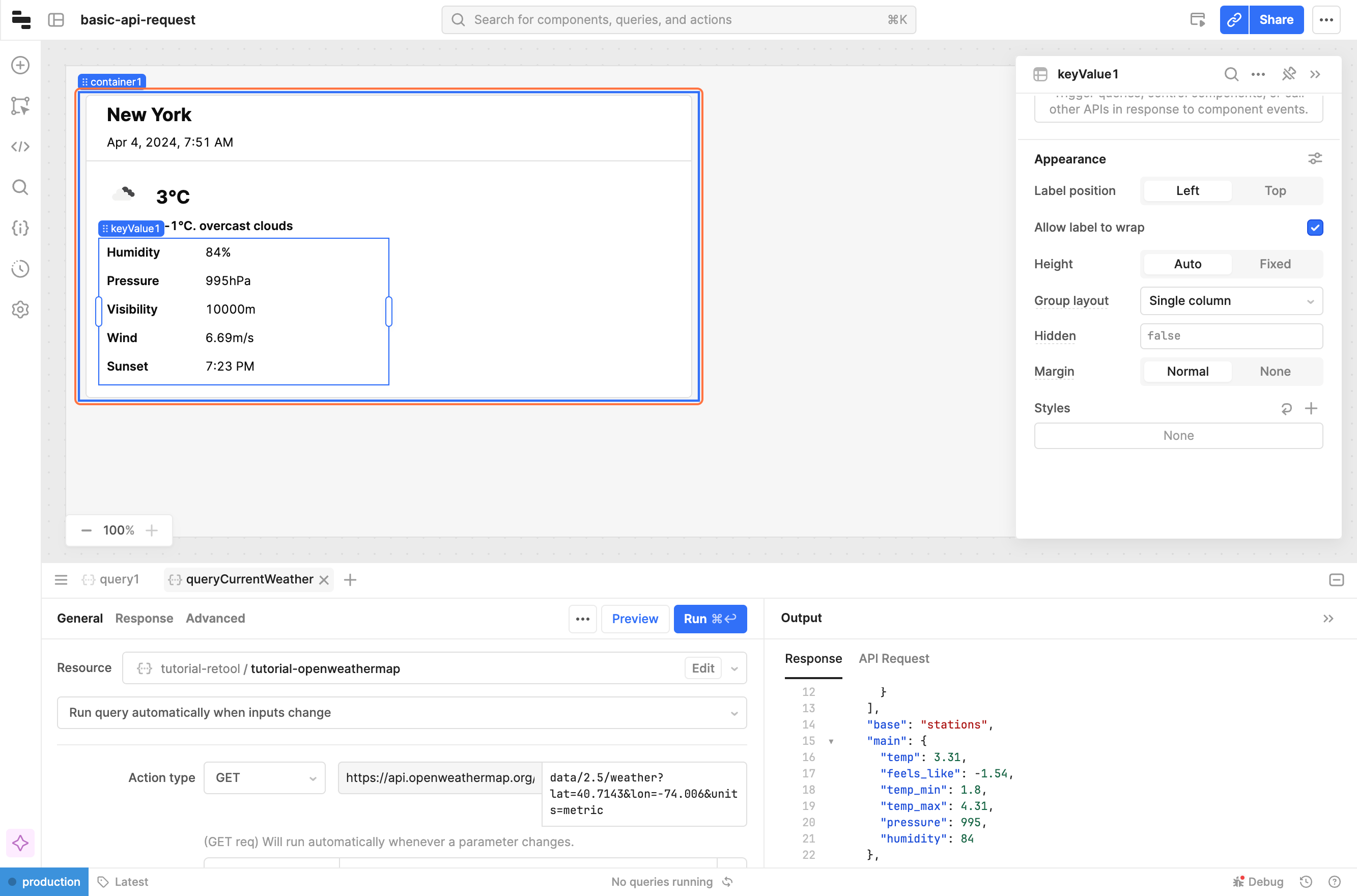Set Height to Fixed
This screenshot has height=896, width=1357.
click(x=1275, y=264)
